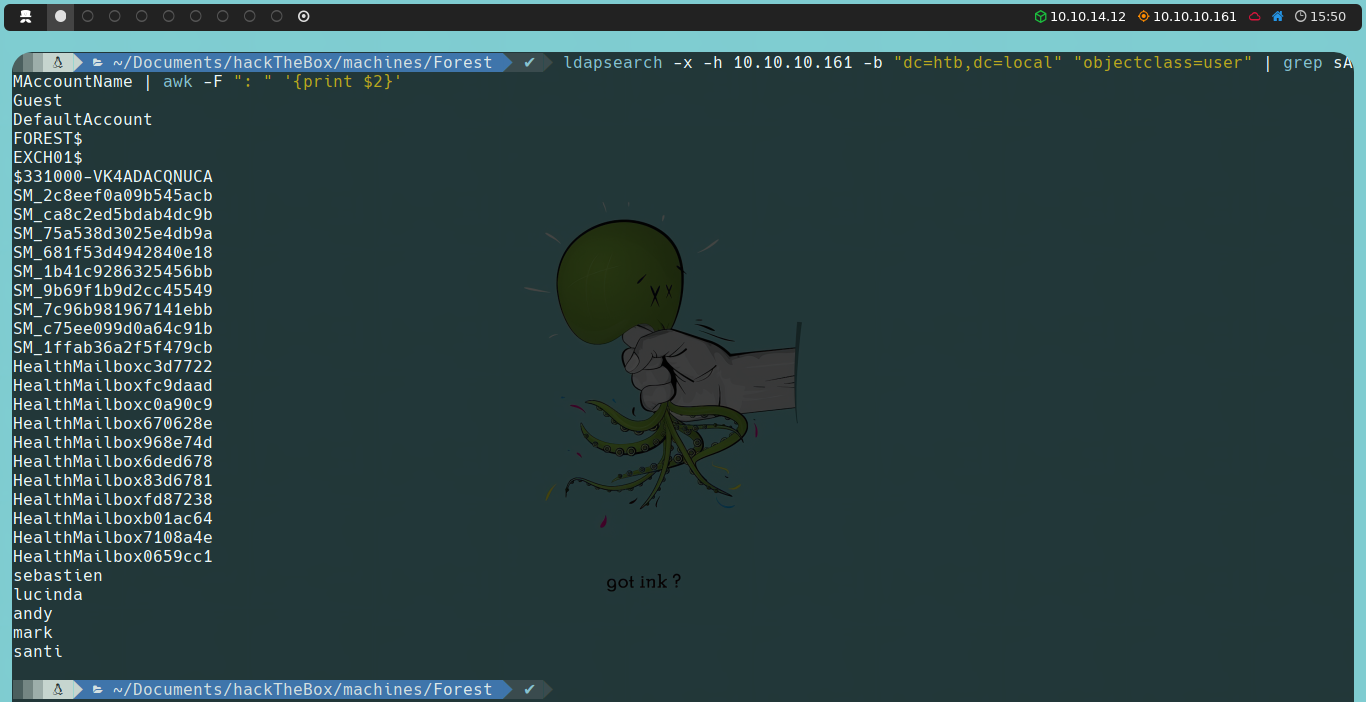Click the checkmark status in top prompt

tap(530, 62)
